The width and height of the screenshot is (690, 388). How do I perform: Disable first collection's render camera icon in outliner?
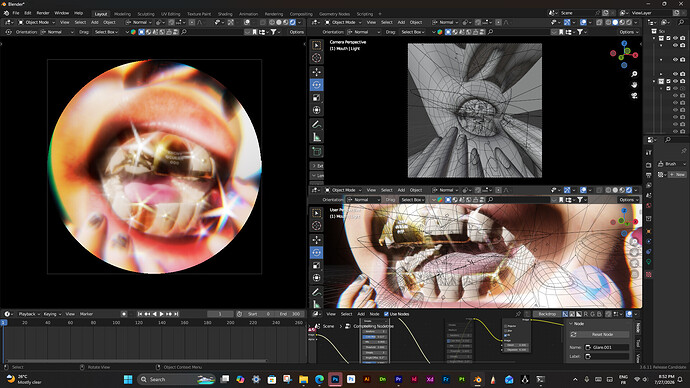683,38
